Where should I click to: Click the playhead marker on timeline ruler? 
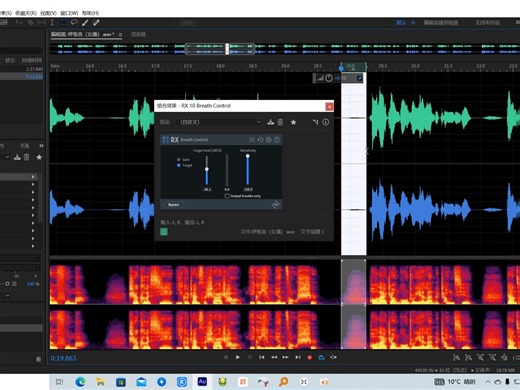(341, 68)
